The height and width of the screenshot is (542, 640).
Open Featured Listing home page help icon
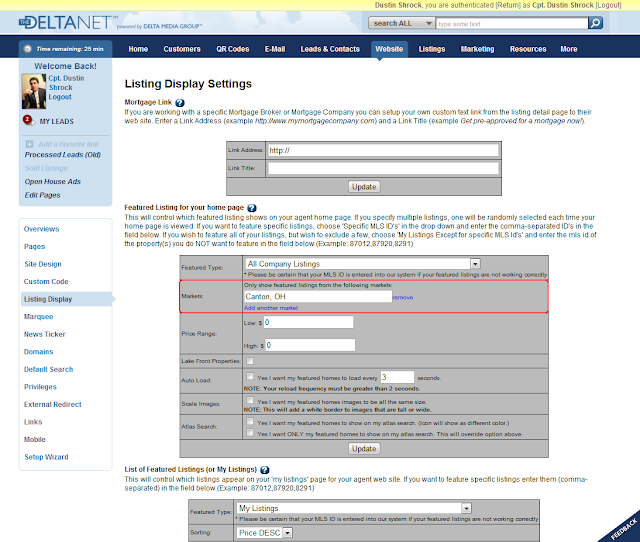tap(252, 208)
